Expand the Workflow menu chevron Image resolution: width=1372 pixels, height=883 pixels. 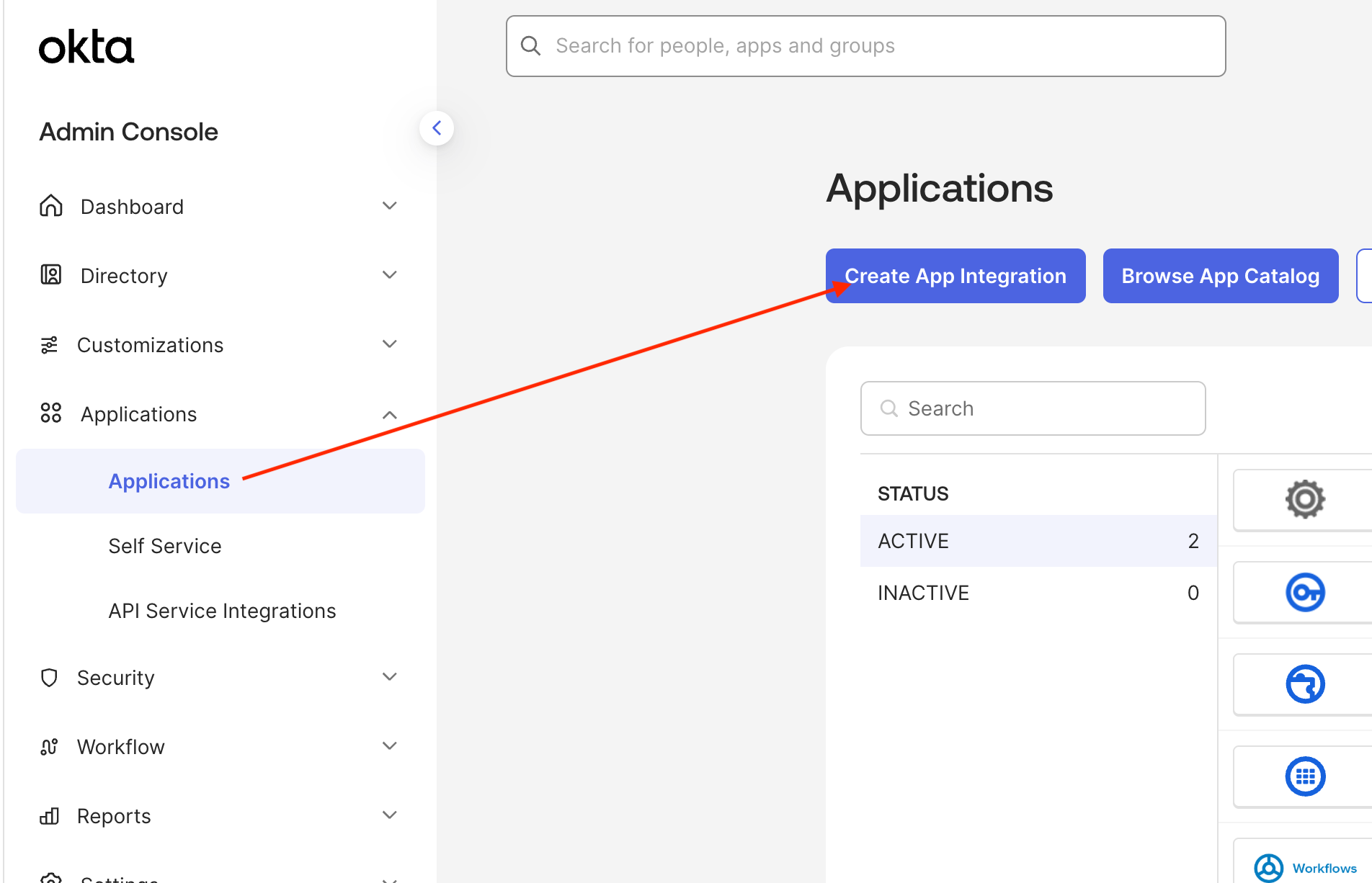pos(390,746)
